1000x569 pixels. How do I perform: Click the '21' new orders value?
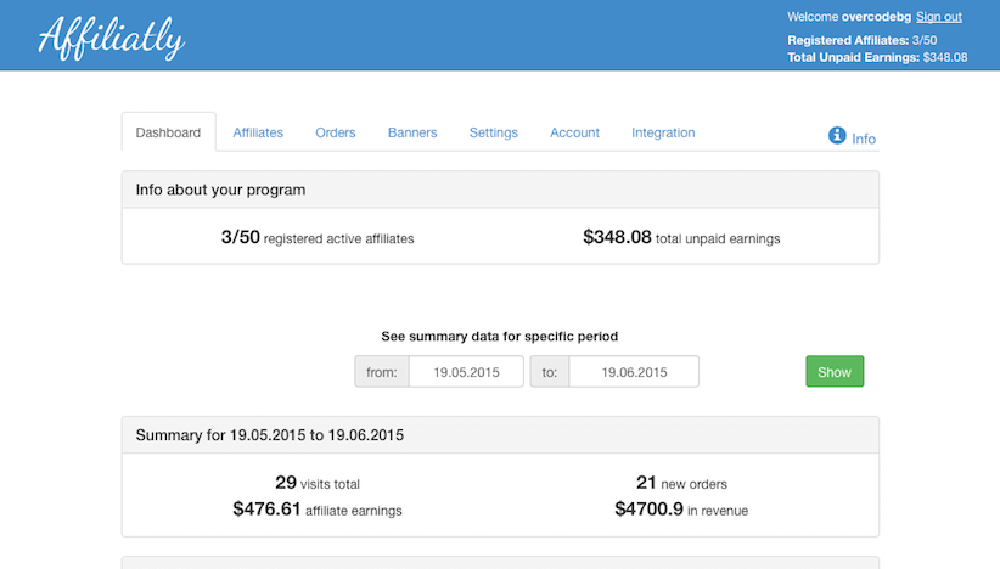tap(646, 482)
